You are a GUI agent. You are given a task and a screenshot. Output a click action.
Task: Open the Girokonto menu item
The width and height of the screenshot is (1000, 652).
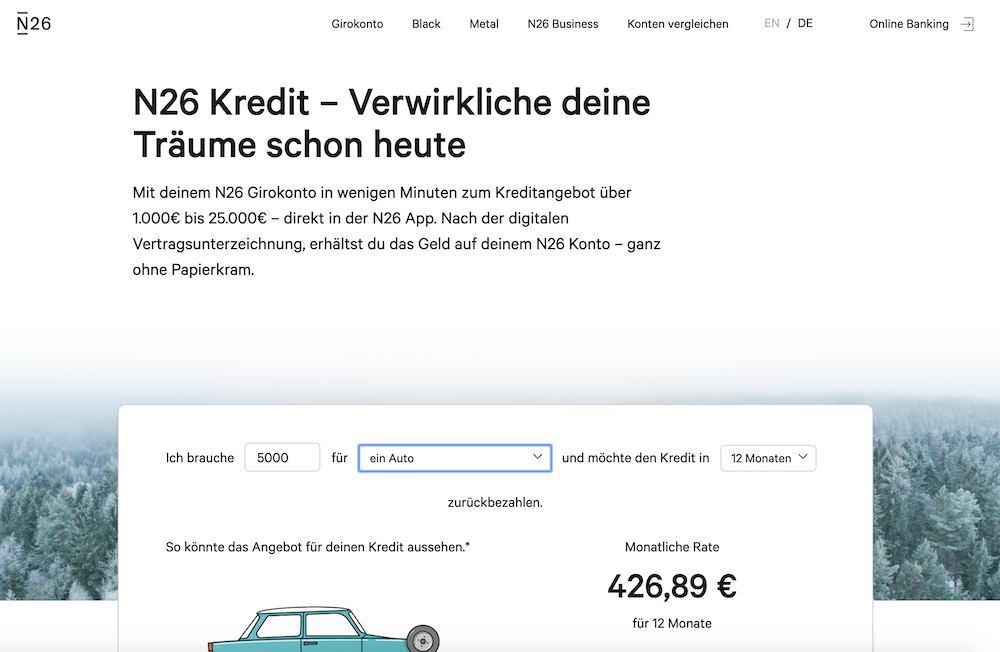pyautogui.click(x=357, y=24)
